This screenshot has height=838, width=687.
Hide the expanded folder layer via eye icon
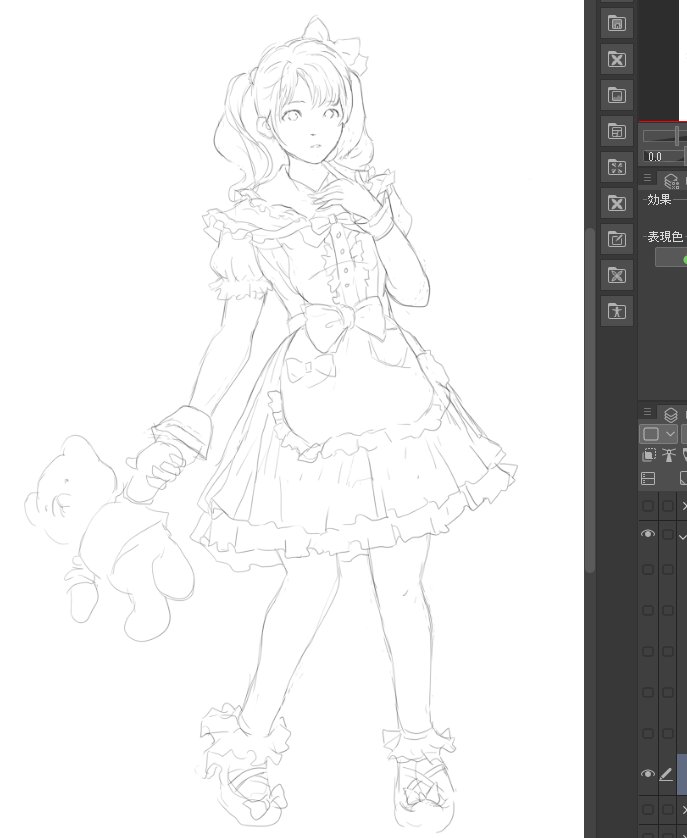647,534
